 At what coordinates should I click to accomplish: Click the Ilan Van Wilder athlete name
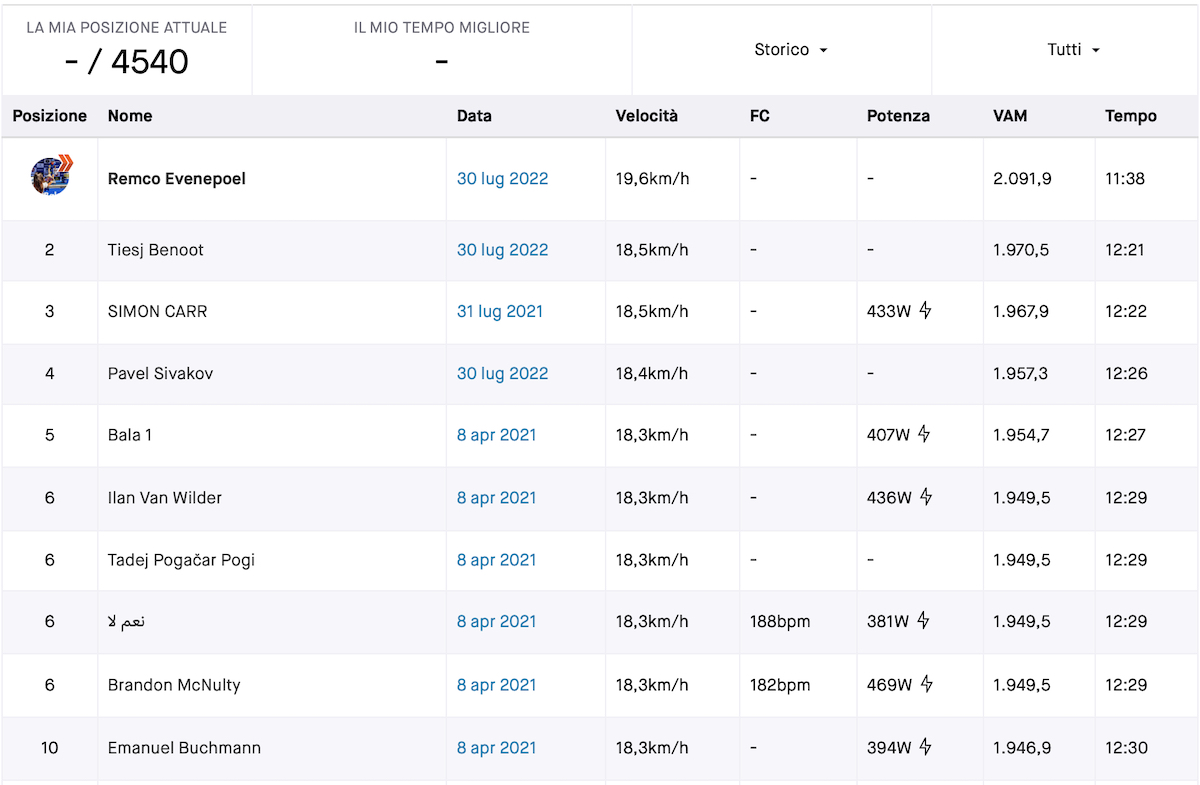[x=164, y=498]
